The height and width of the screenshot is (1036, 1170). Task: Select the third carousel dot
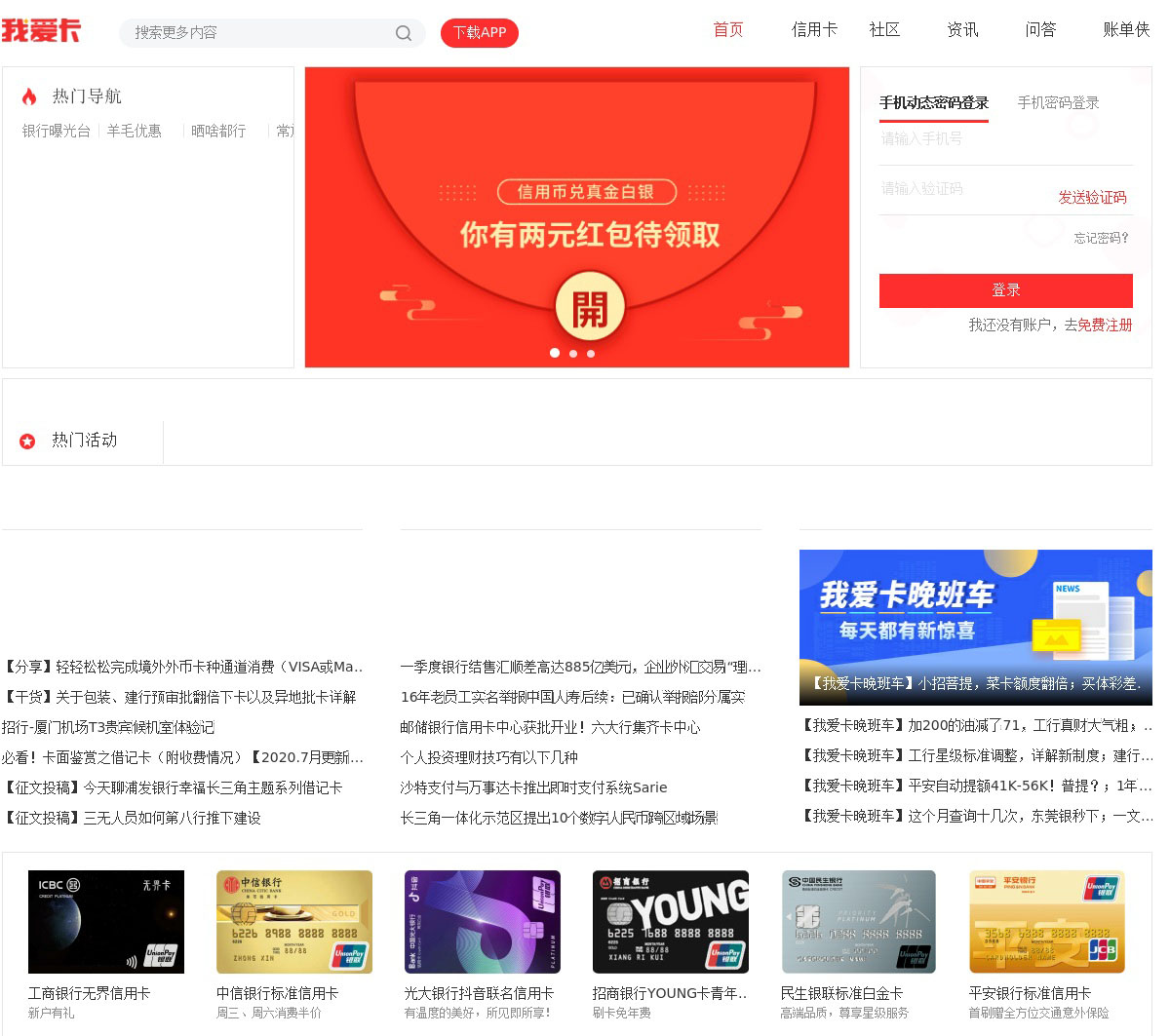[591, 354]
